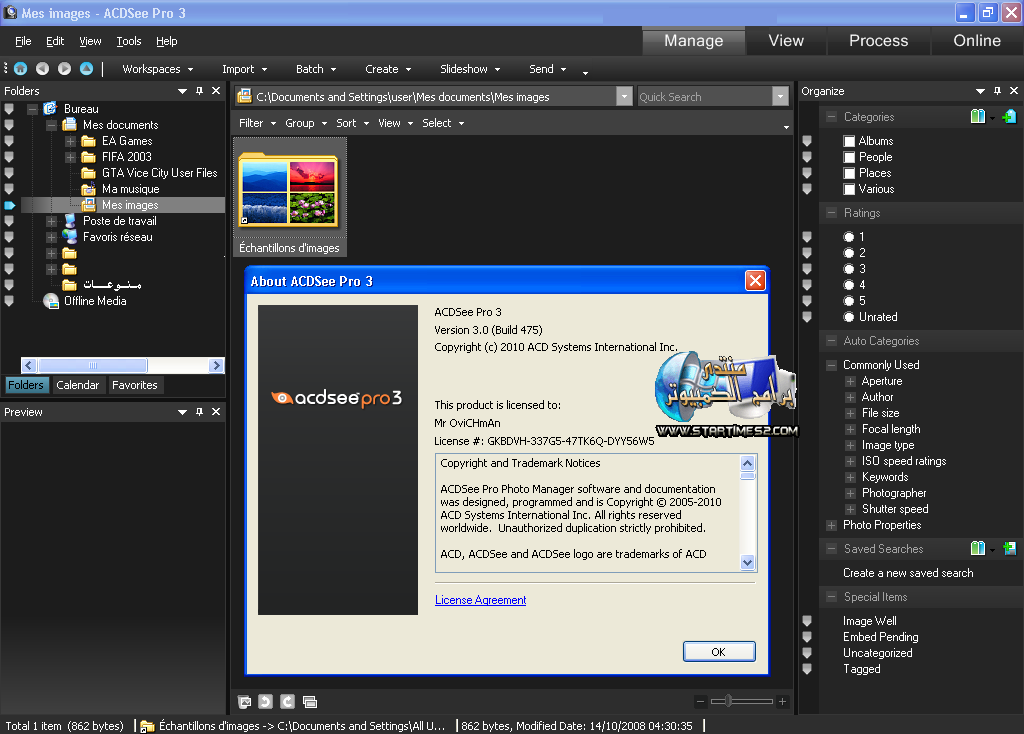Close the About ACDSee Pro 3 dialog
Viewport: 1024px width, 734px height.
(755, 281)
